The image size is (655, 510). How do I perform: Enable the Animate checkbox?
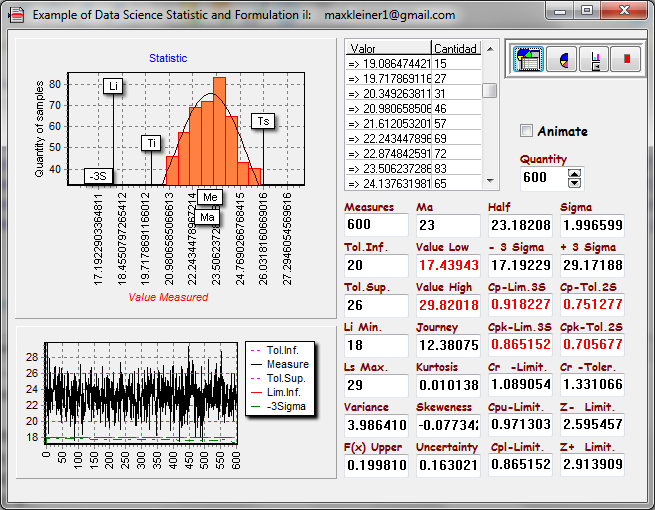pyautogui.click(x=527, y=131)
